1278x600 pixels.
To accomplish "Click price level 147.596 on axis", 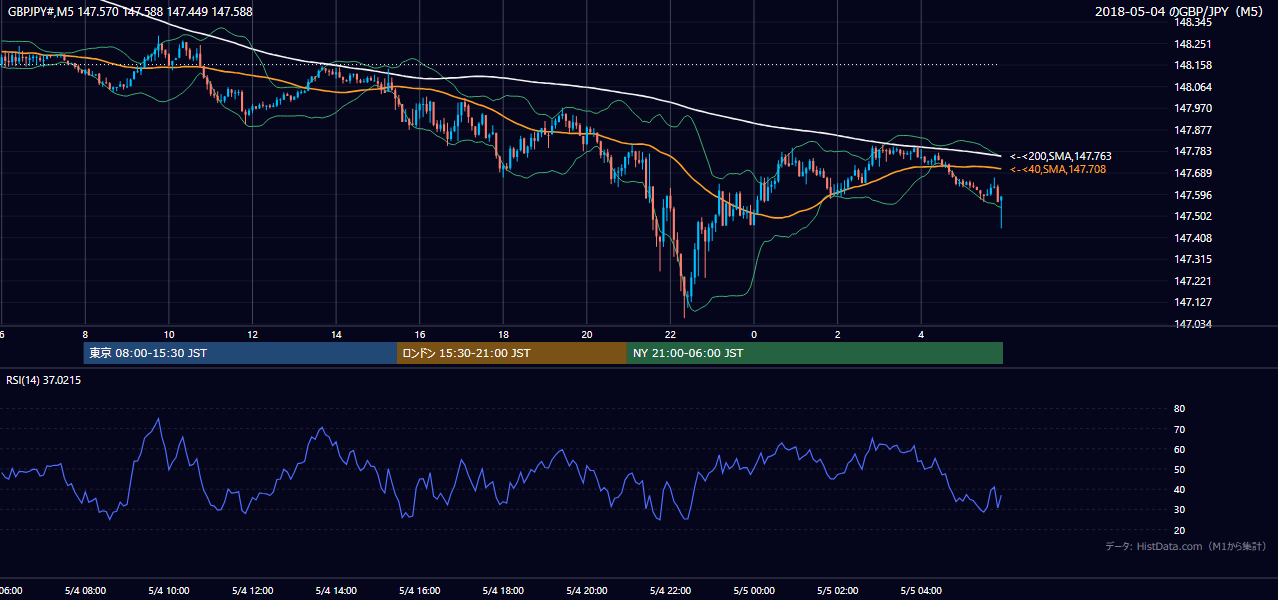I will point(1192,195).
